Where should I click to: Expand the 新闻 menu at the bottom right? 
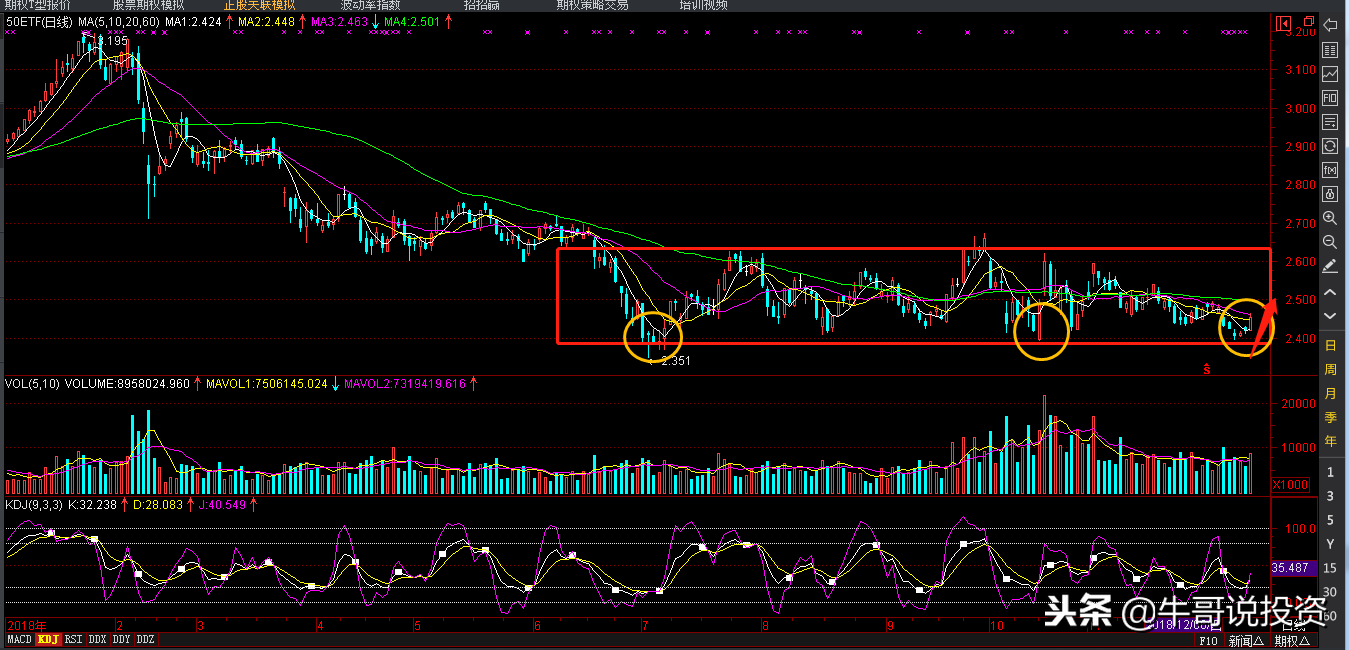coord(1246,641)
